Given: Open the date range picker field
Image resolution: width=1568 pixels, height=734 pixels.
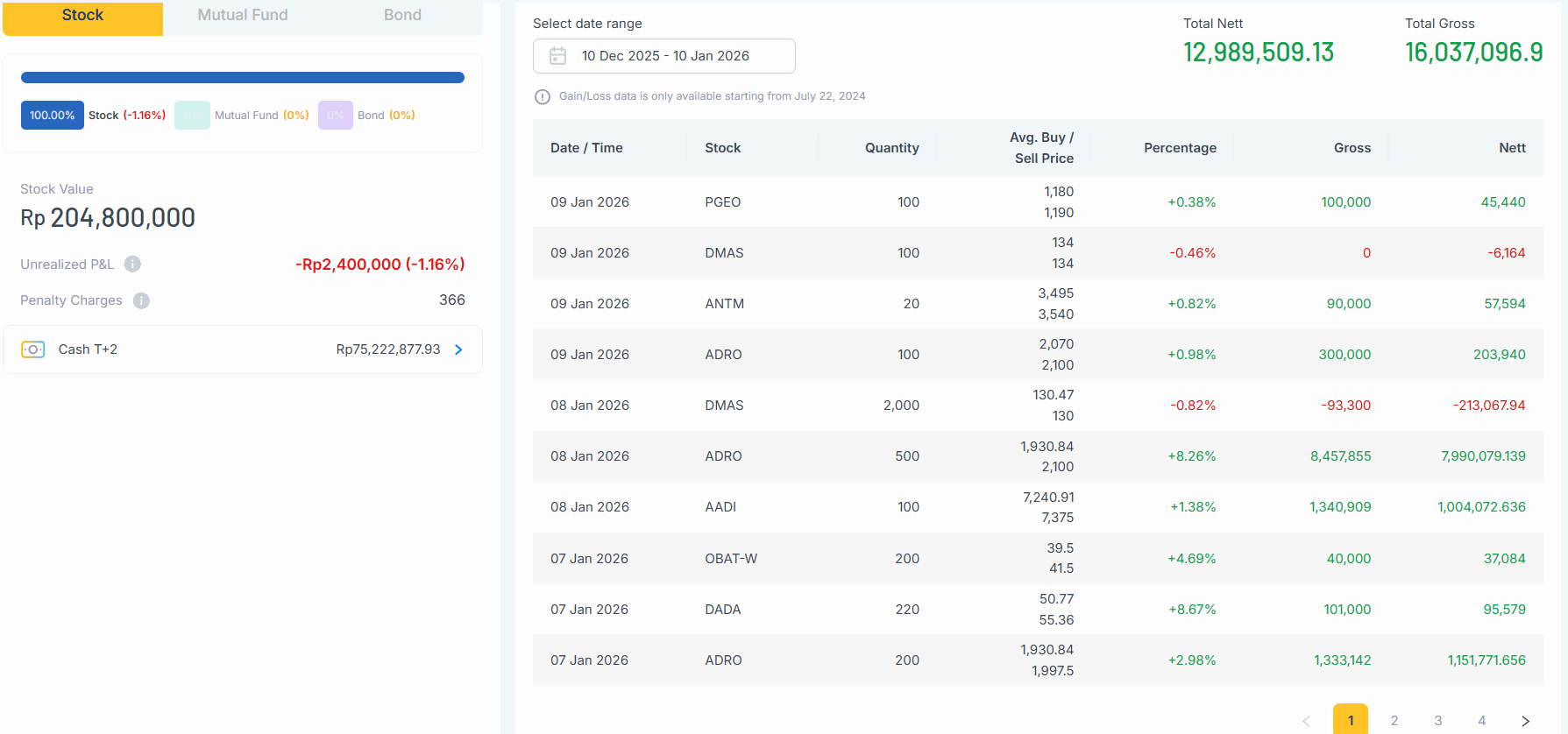Looking at the screenshot, I should (x=664, y=56).
